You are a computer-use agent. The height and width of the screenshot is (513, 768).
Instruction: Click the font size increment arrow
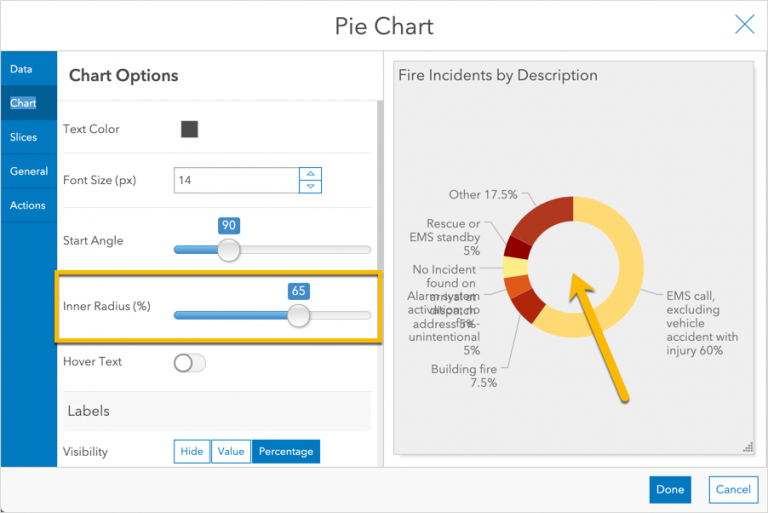pyautogui.click(x=311, y=174)
